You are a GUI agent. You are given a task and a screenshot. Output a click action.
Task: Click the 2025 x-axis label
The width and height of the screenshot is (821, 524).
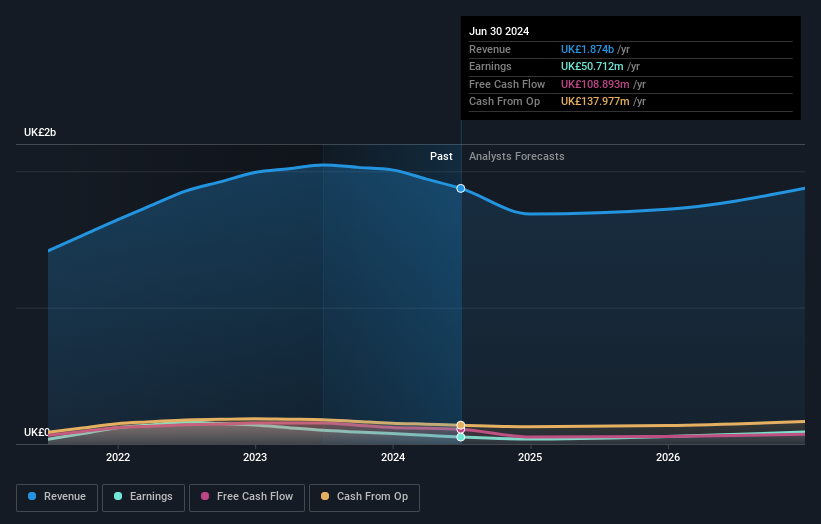coord(530,457)
